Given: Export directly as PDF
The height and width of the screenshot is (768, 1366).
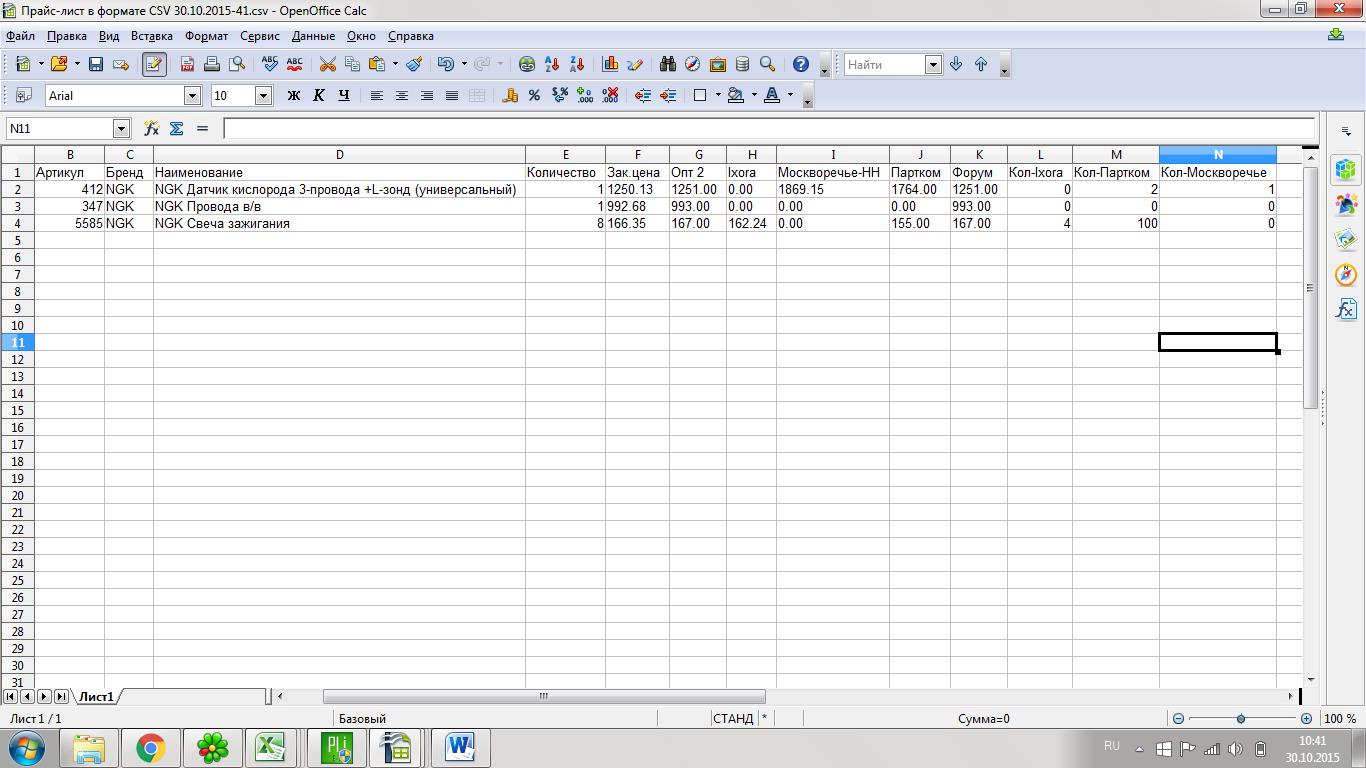Looking at the screenshot, I should (187, 64).
